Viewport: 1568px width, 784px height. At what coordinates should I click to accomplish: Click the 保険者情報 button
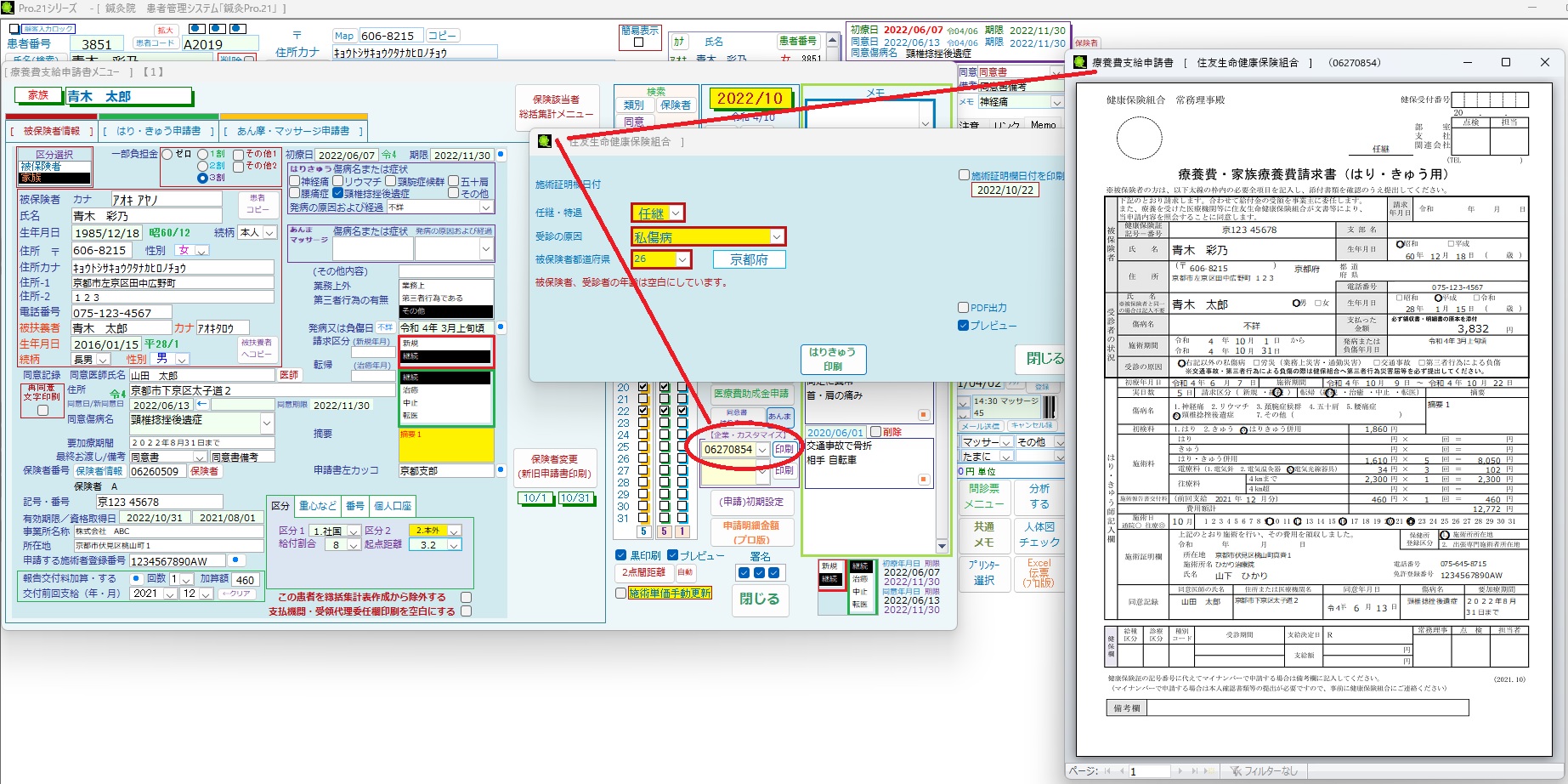pos(99,471)
